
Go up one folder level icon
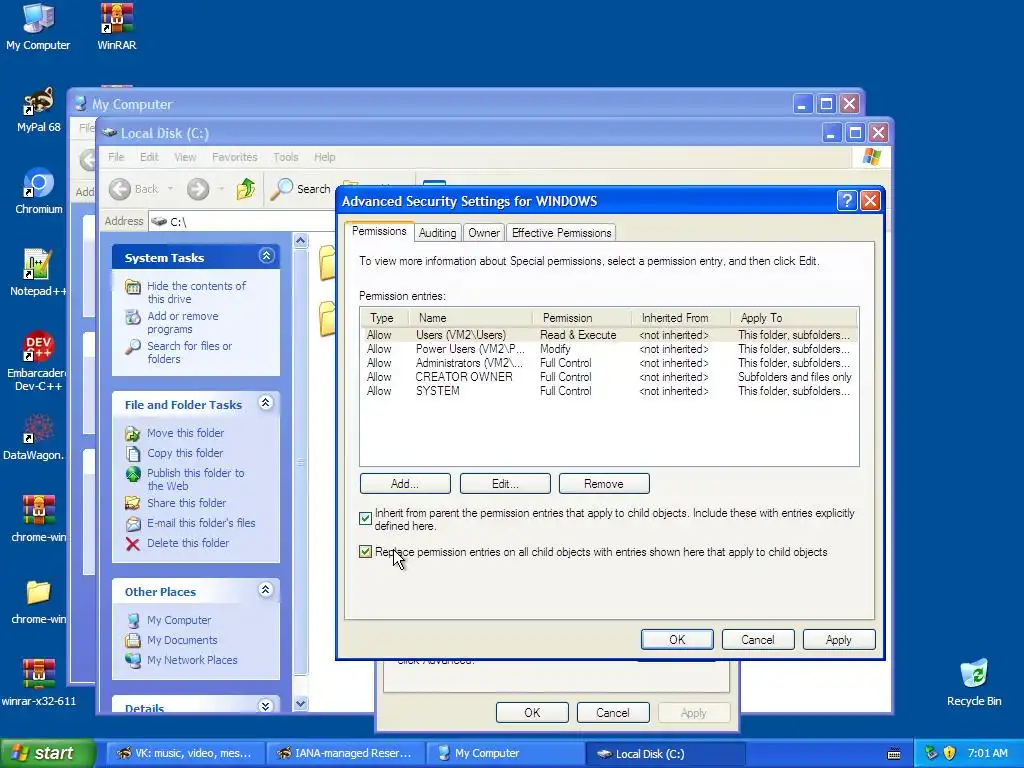pyautogui.click(x=246, y=189)
